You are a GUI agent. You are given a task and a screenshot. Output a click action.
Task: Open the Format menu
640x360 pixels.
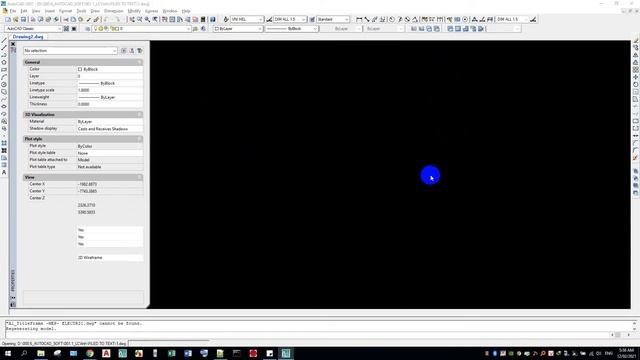tap(65, 11)
